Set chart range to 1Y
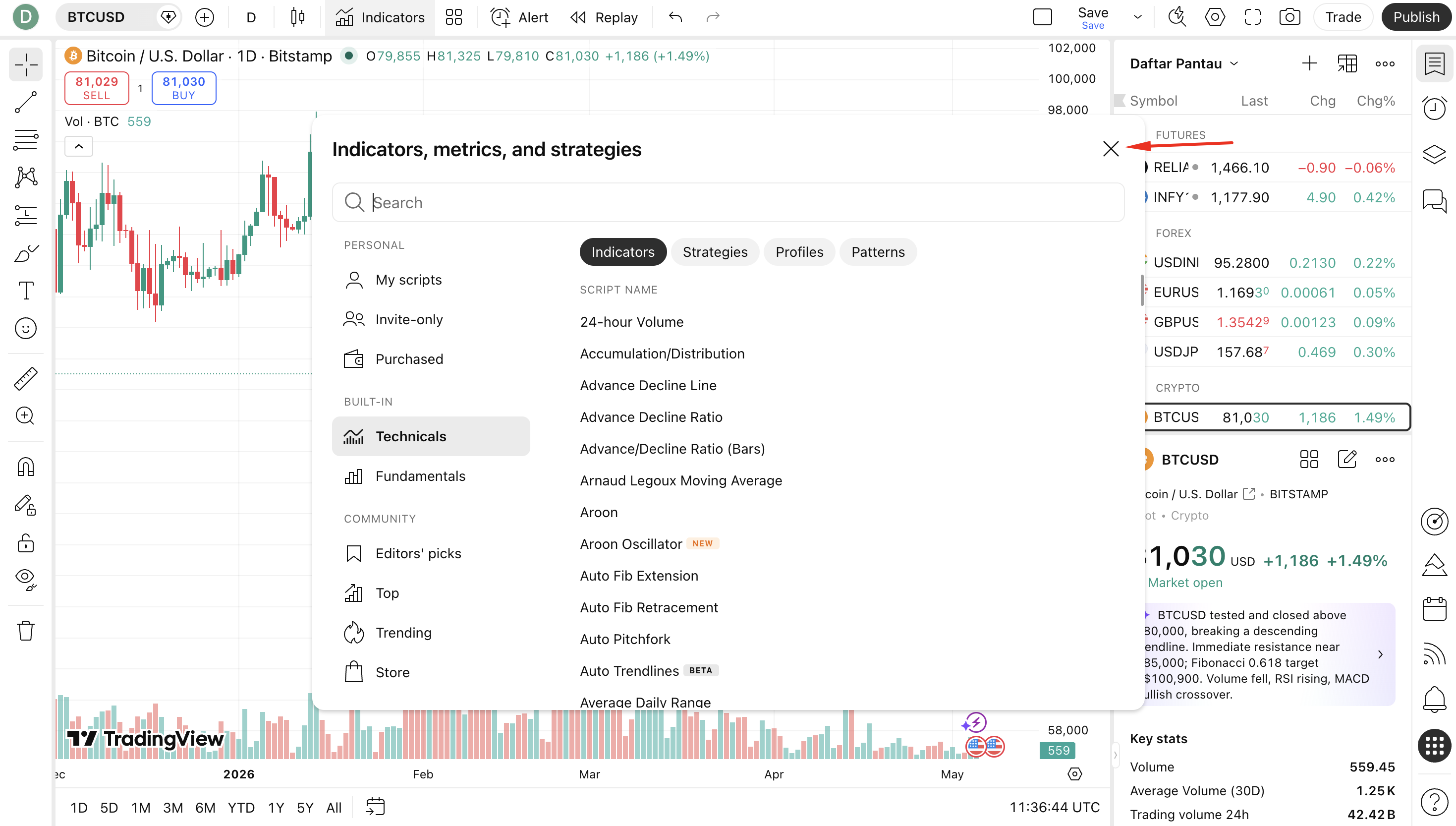The height and width of the screenshot is (826, 1456). [x=276, y=807]
